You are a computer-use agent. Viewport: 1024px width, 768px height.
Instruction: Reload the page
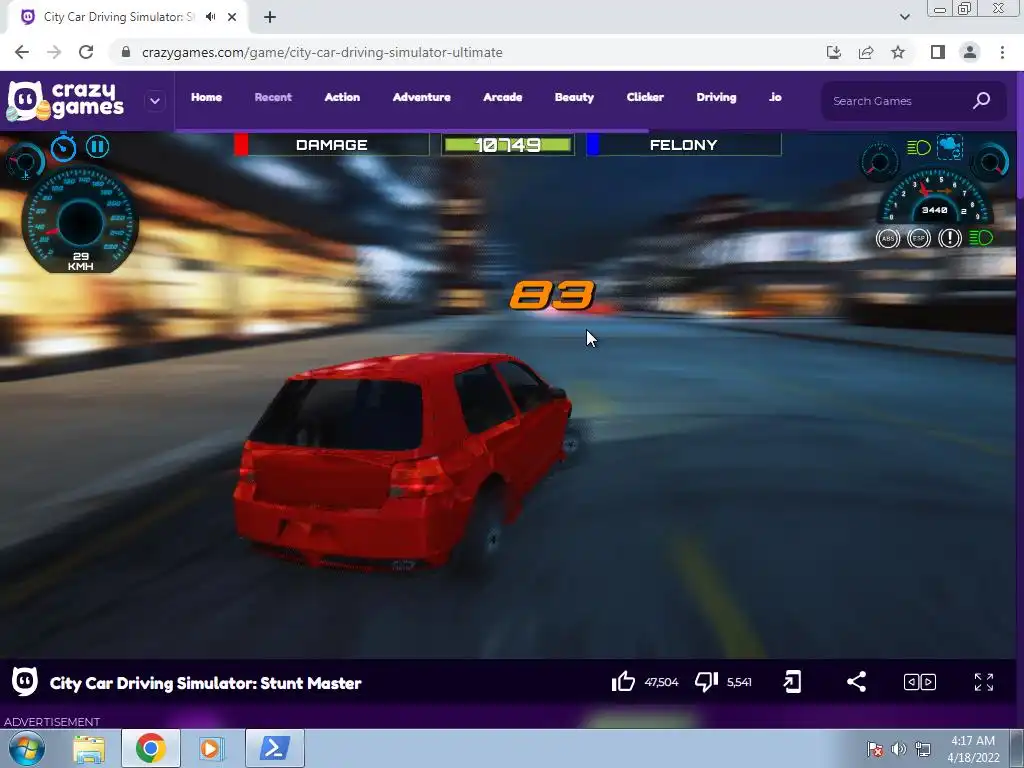[86, 52]
